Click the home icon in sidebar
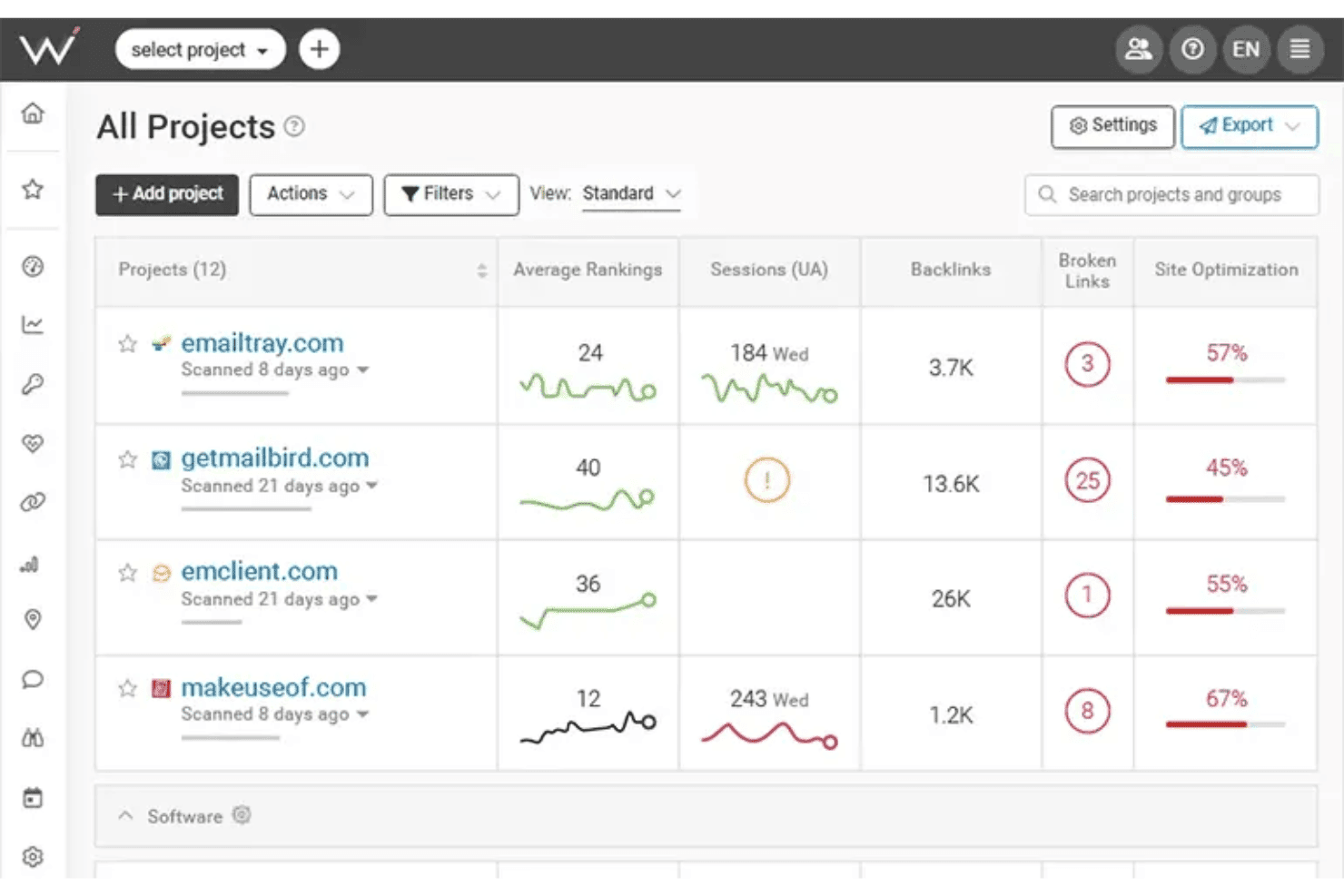Viewport: 1344px width, 896px height. pyautogui.click(x=33, y=113)
